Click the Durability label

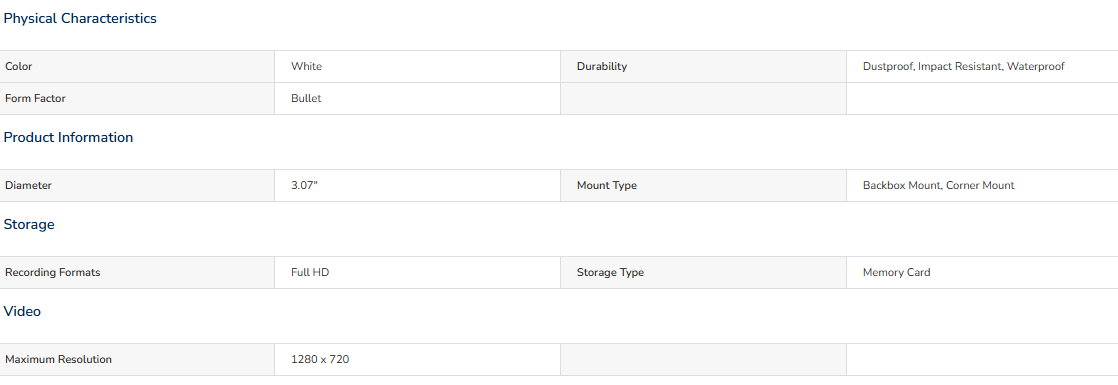pos(602,66)
